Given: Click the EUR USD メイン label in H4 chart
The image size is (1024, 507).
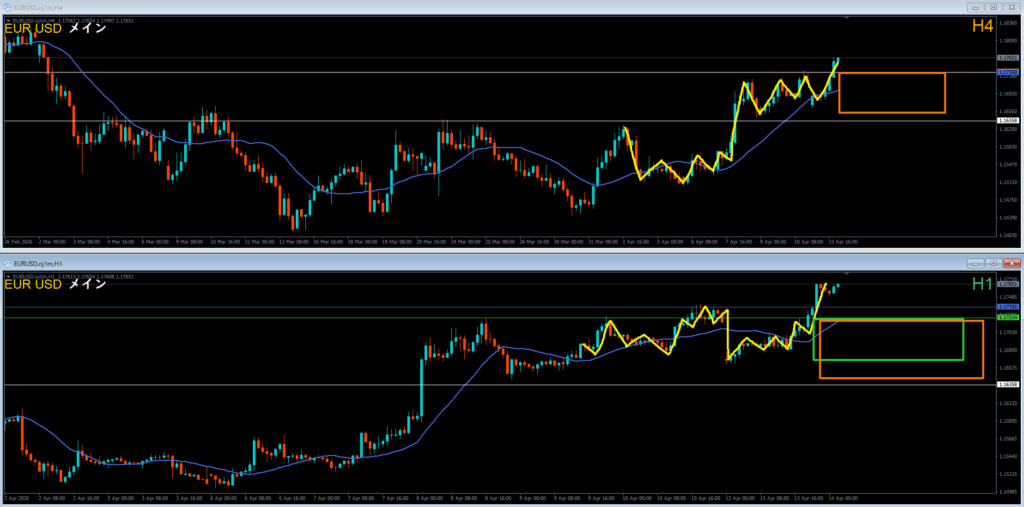Looking at the screenshot, I should pos(56,29).
